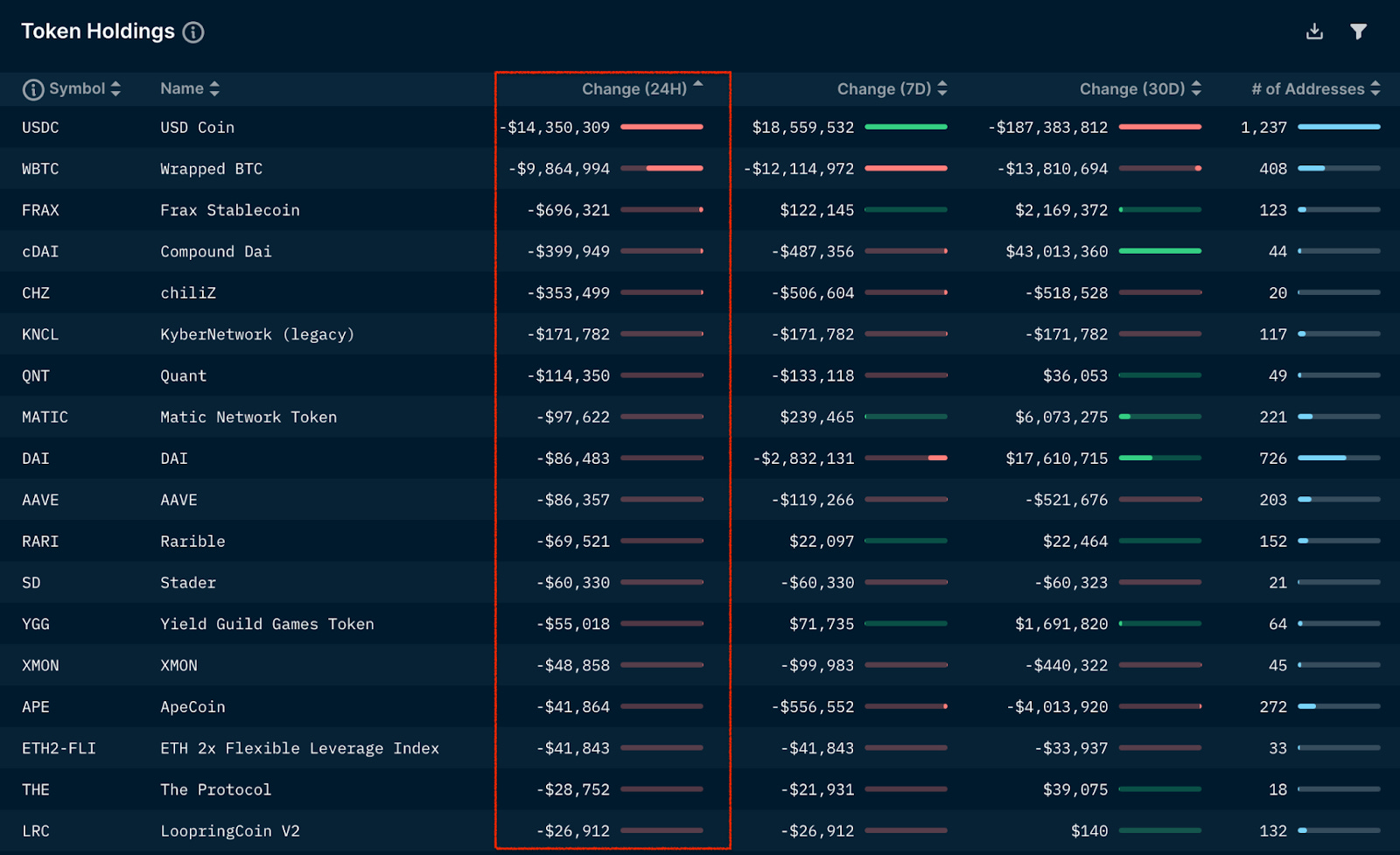Select the DAI symbol cell
The image size is (1400, 855).
(x=36, y=459)
